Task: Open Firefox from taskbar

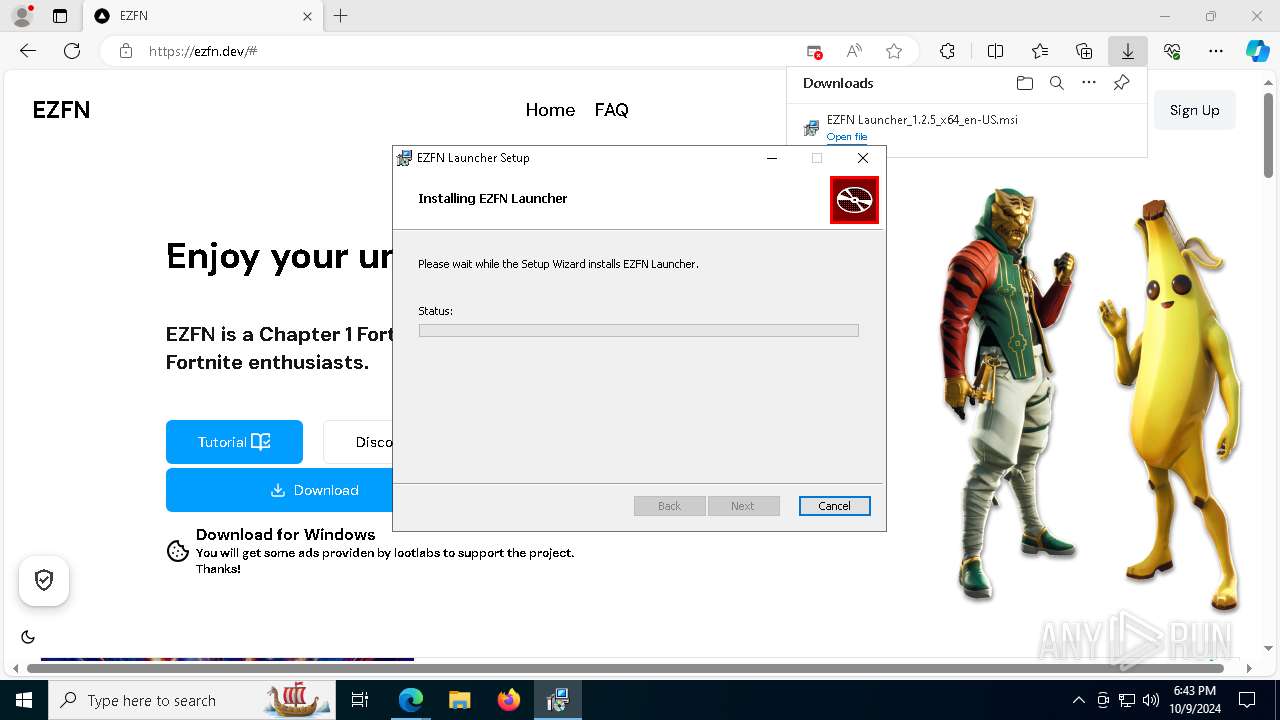Action: tap(508, 700)
